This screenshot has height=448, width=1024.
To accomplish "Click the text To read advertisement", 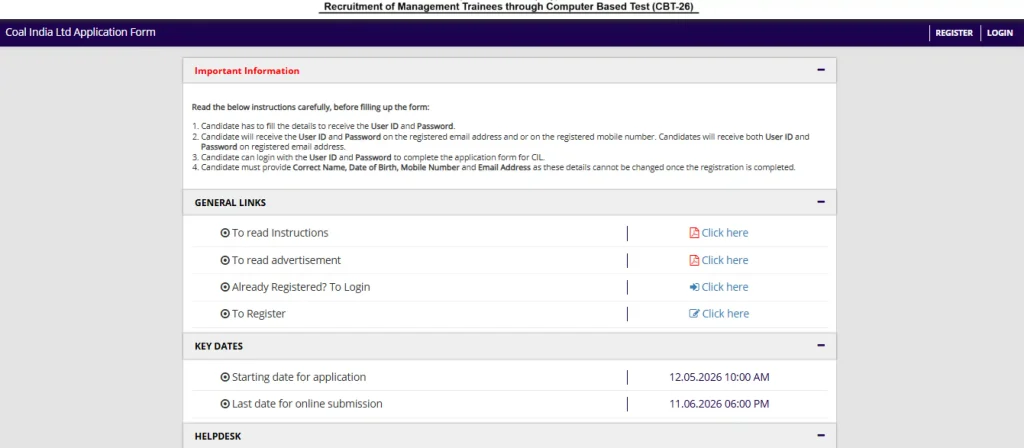I will point(286,260).
